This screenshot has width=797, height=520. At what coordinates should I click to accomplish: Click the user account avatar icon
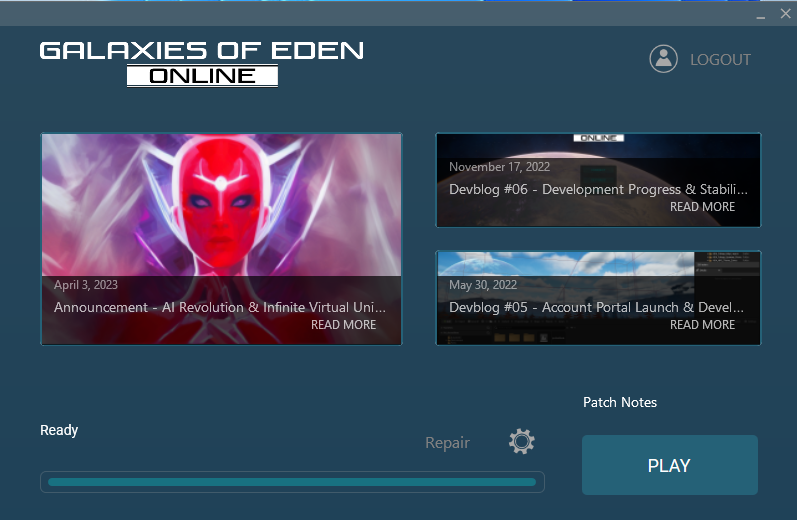pyautogui.click(x=663, y=59)
